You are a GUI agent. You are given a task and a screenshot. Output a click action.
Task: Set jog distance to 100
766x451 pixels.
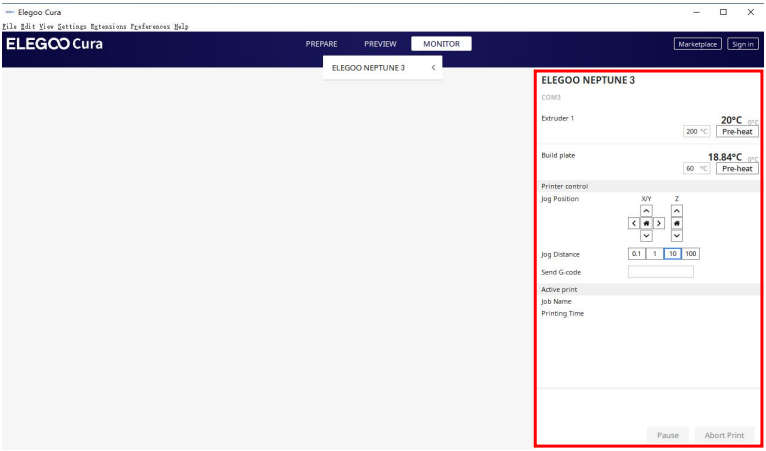pyautogui.click(x=690, y=254)
